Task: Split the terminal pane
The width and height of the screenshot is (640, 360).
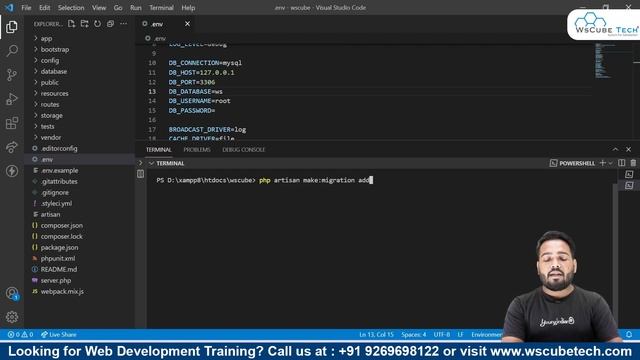Action: (622, 163)
